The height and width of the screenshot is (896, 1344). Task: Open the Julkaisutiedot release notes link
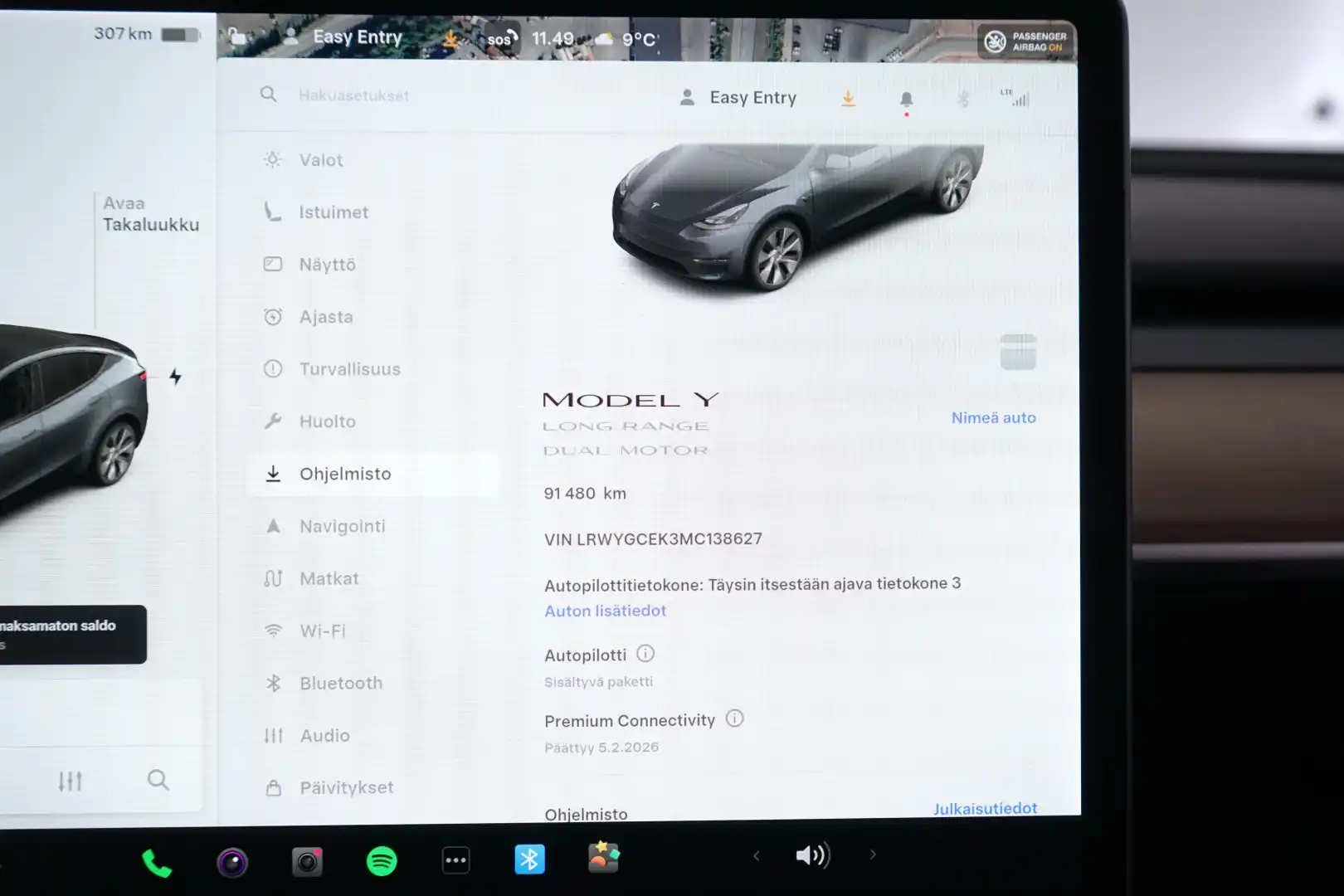coord(985,809)
